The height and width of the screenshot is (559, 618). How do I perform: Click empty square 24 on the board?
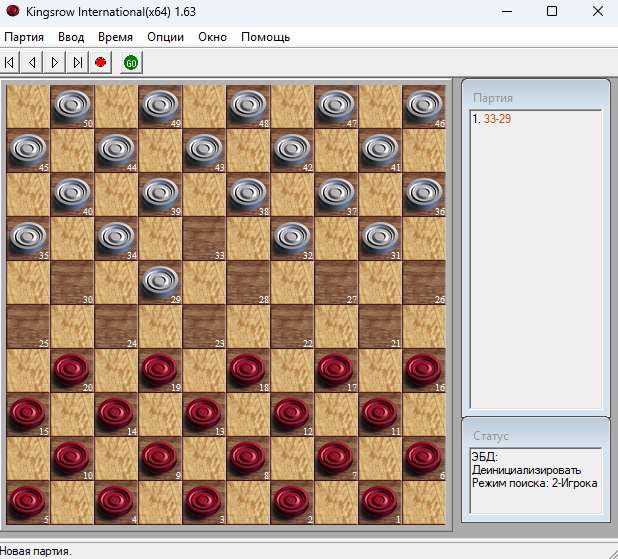coord(116,325)
